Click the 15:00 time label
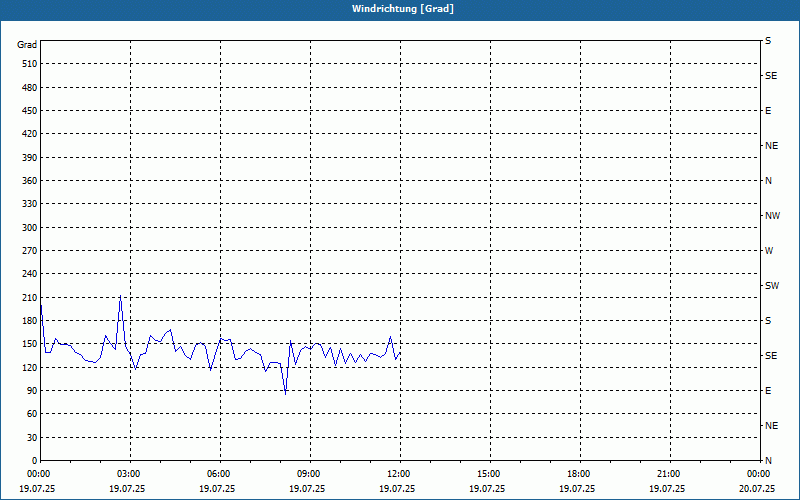This screenshot has width=800, height=500. [x=487, y=474]
